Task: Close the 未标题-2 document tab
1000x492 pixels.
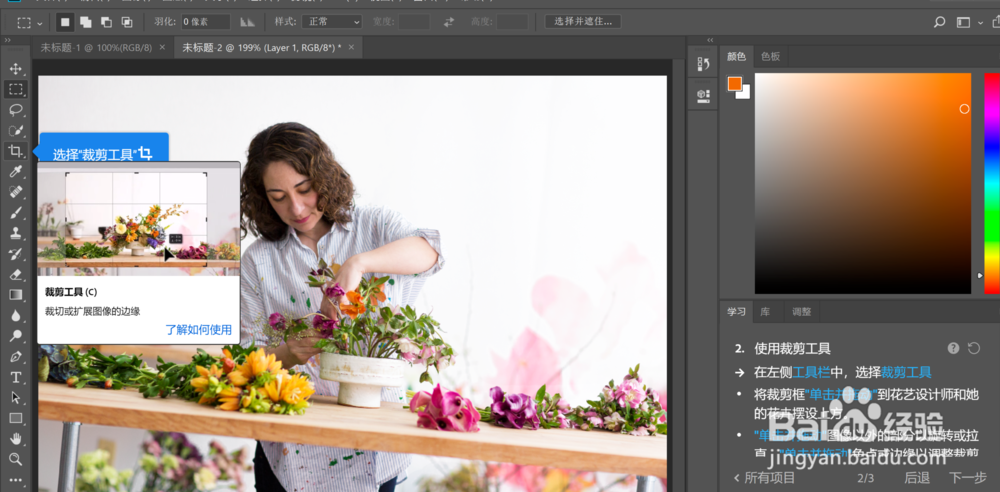Action: click(x=350, y=47)
